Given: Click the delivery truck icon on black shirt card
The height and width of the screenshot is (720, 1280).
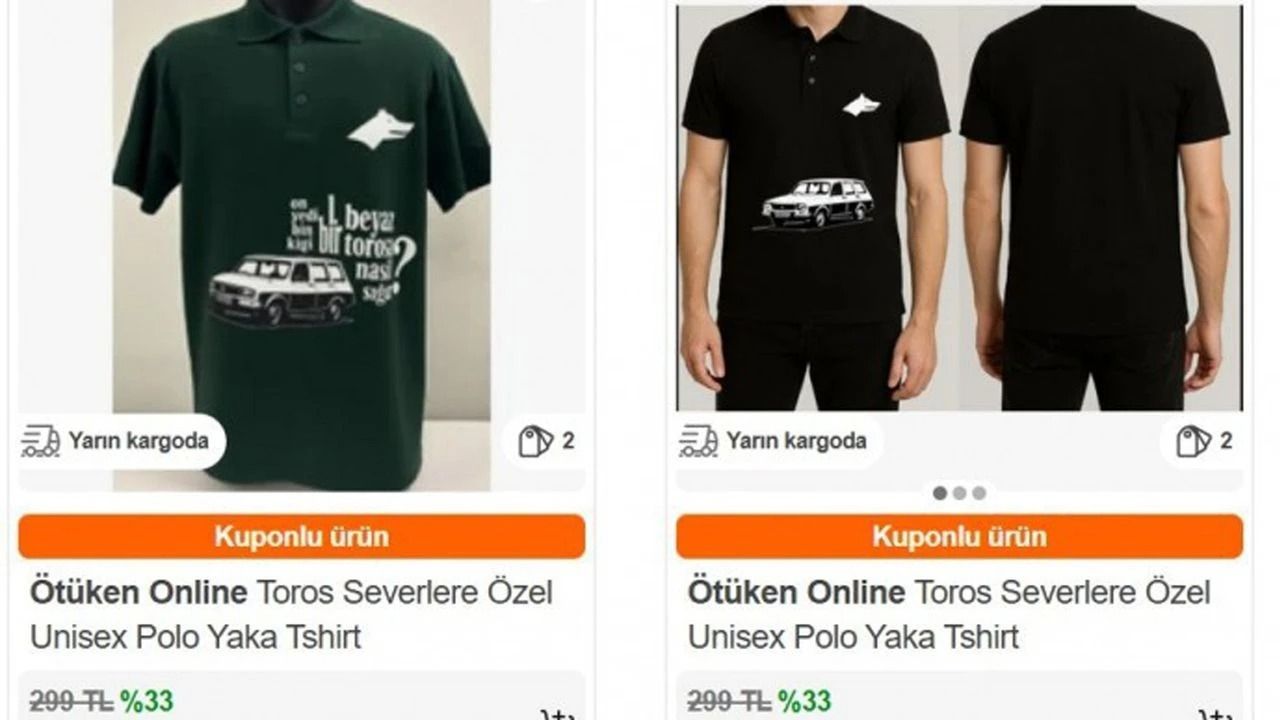Looking at the screenshot, I should (698, 441).
